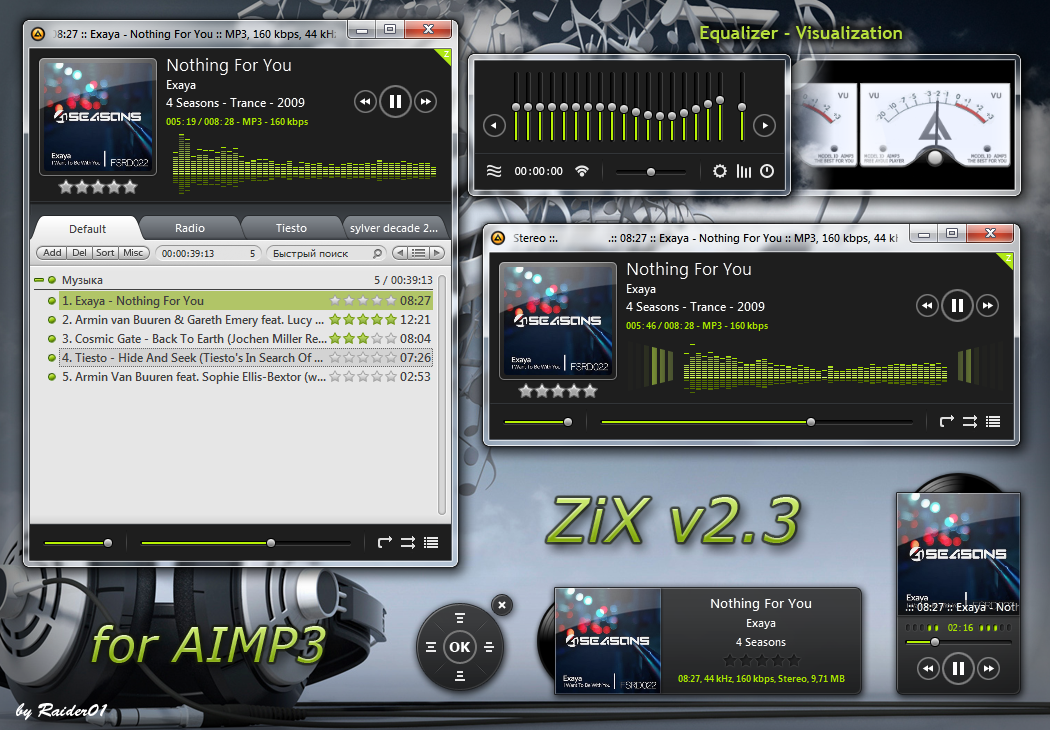
Task: Click the radio signal icon in equalizer window
Action: pyautogui.click(x=582, y=171)
